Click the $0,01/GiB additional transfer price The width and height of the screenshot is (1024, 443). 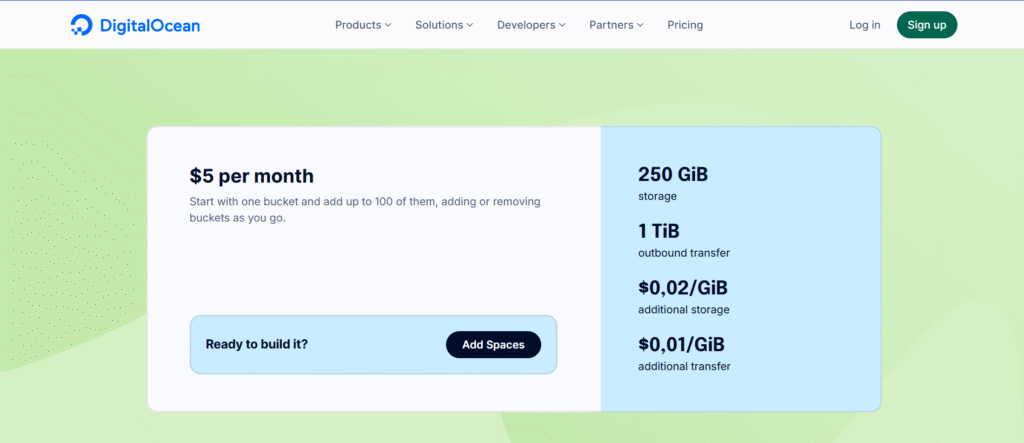point(681,345)
